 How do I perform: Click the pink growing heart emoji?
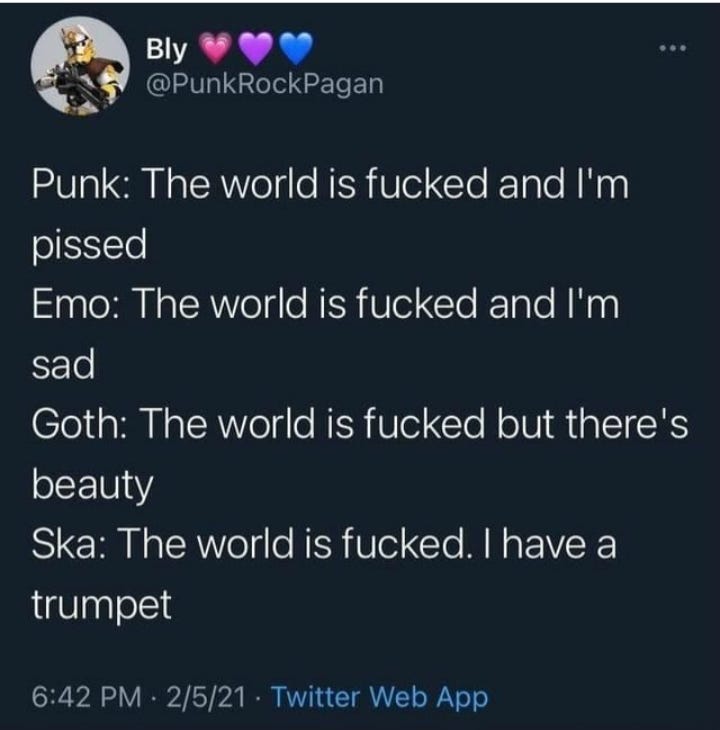[x=217, y=48]
